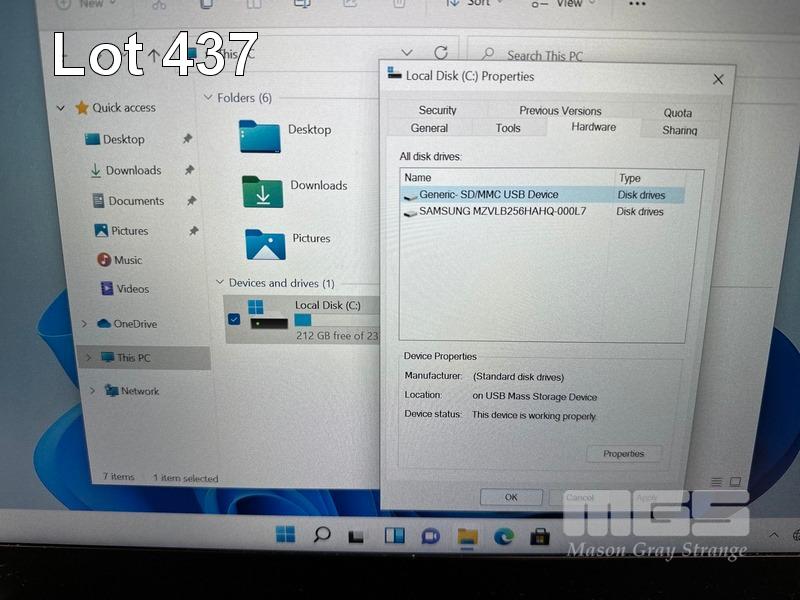Switch to the Security tab

pyautogui.click(x=437, y=110)
